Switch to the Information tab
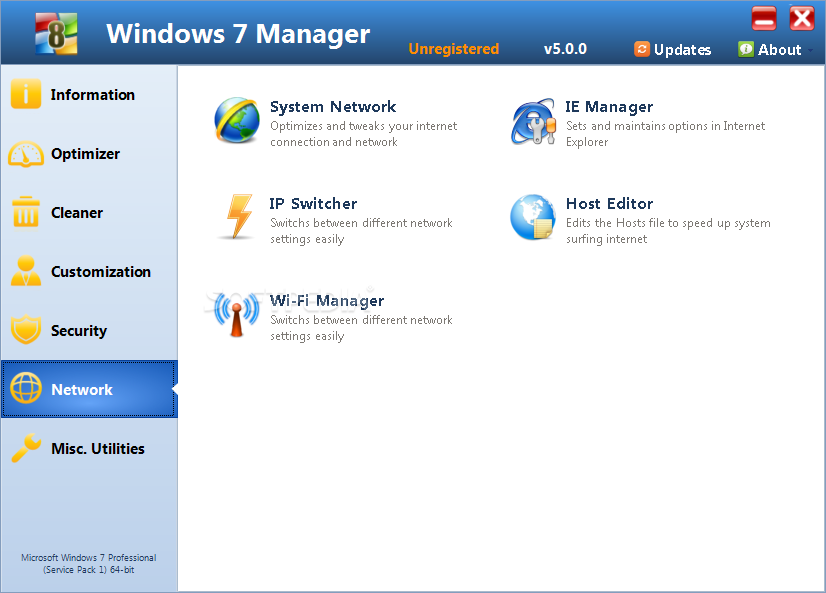 point(89,94)
